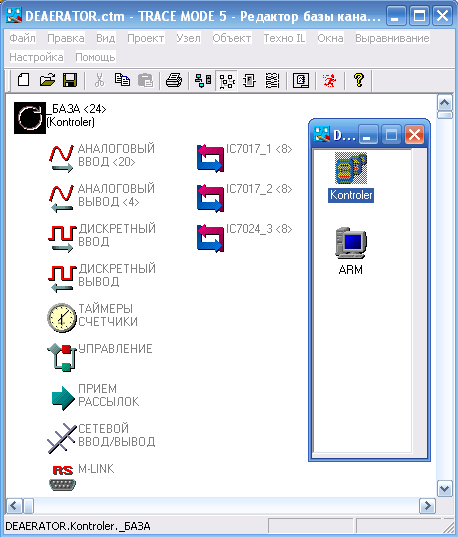Select the ARM computer node icon
The image size is (458, 537).
[x=351, y=243]
